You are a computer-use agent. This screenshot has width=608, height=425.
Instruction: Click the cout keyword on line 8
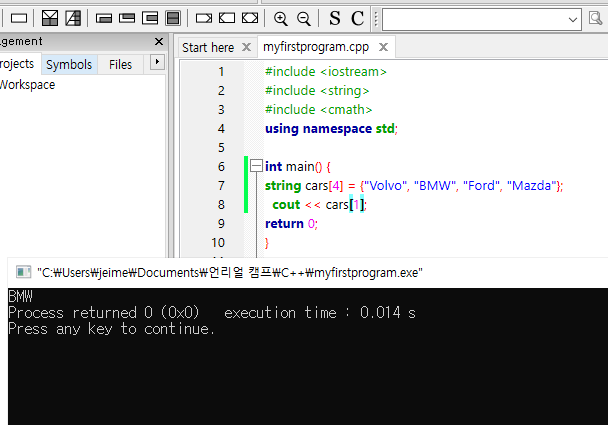(286, 205)
